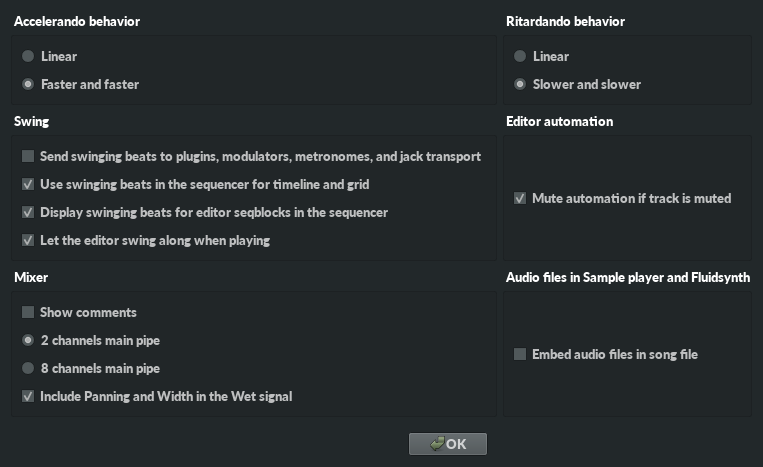The height and width of the screenshot is (467, 763).
Task: Click the Editor automation section label
Action: tap(559, 121)
